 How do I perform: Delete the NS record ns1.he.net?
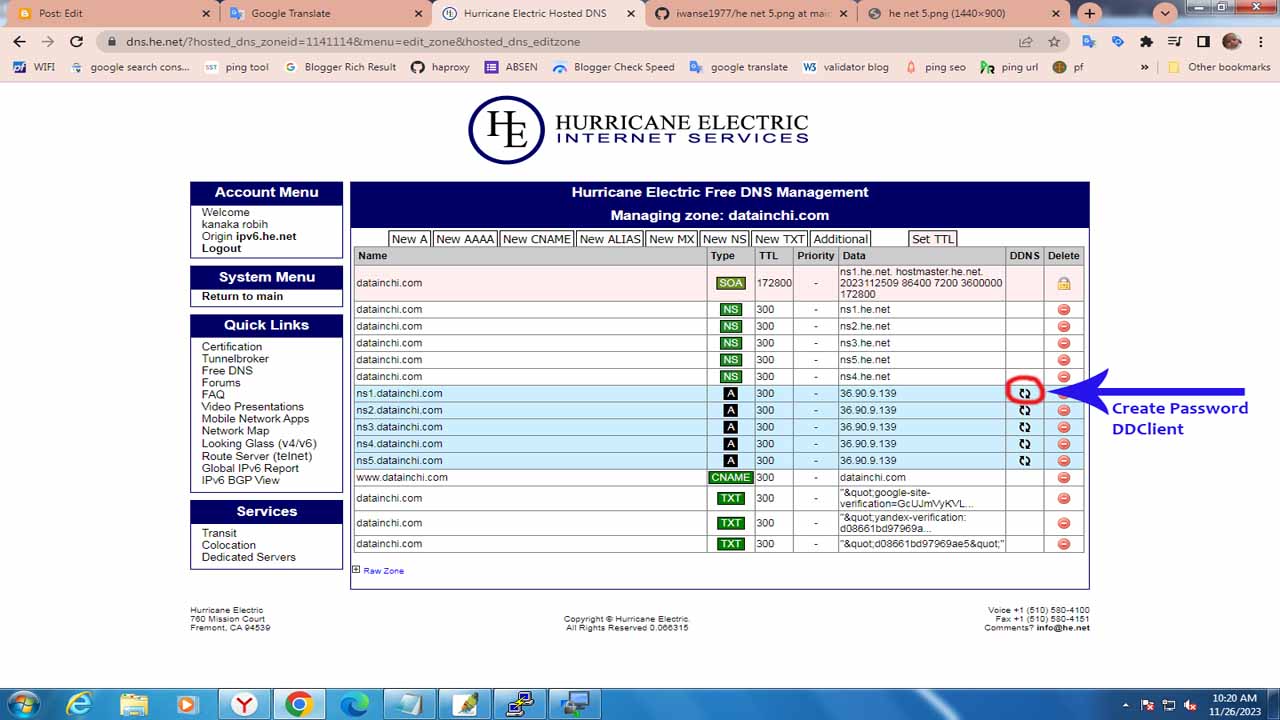coord(1064,310)
